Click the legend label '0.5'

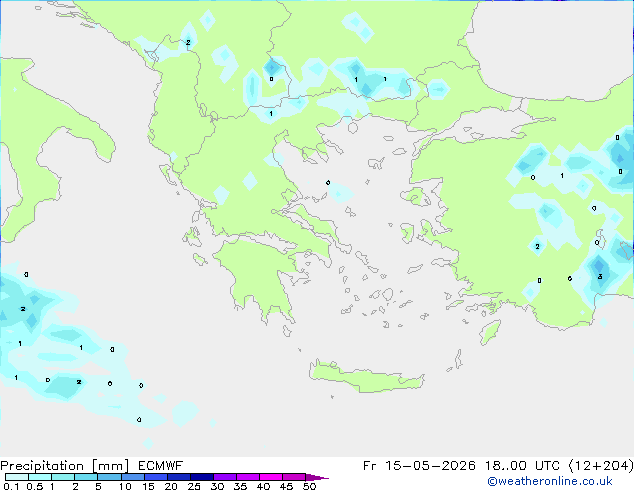(x=34, y=486)
